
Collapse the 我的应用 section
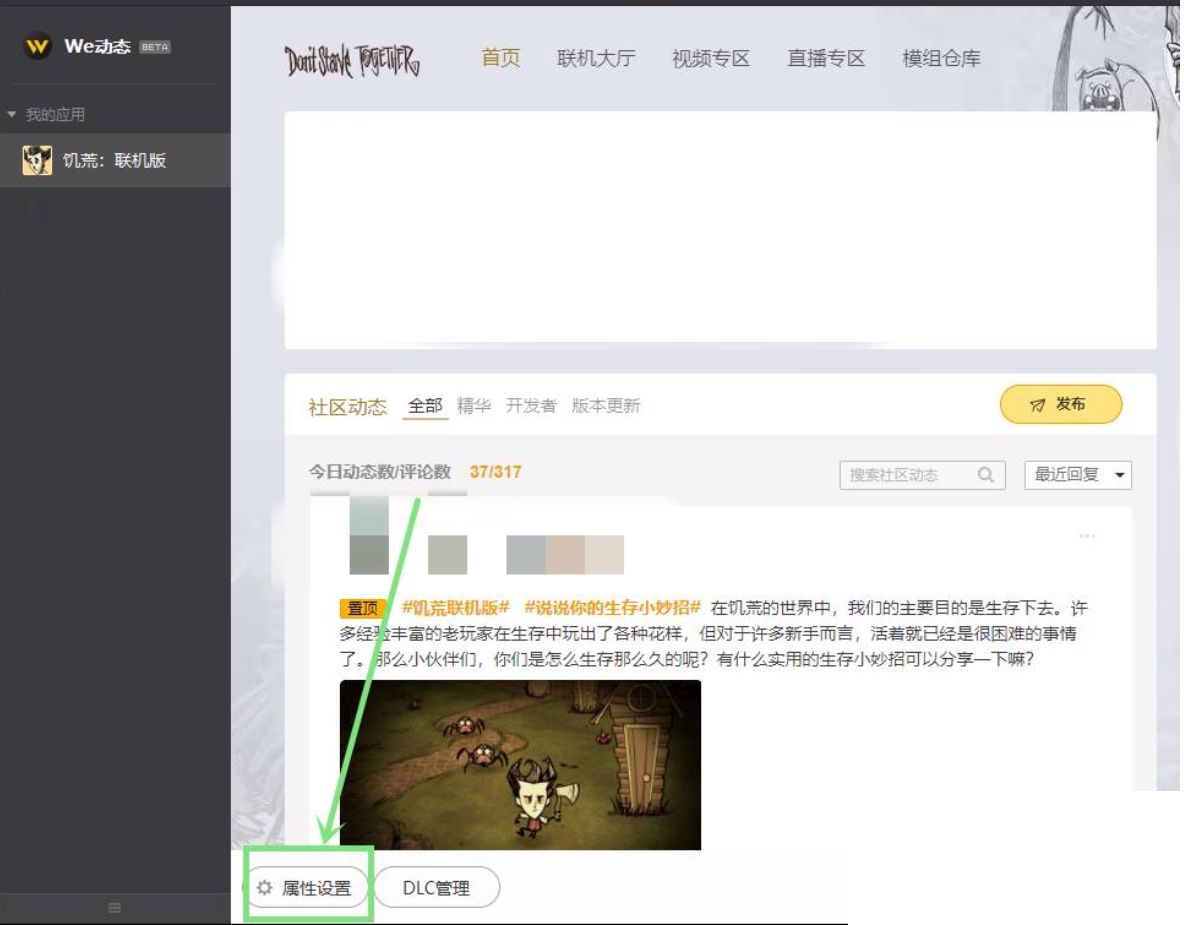pos(11,114)
